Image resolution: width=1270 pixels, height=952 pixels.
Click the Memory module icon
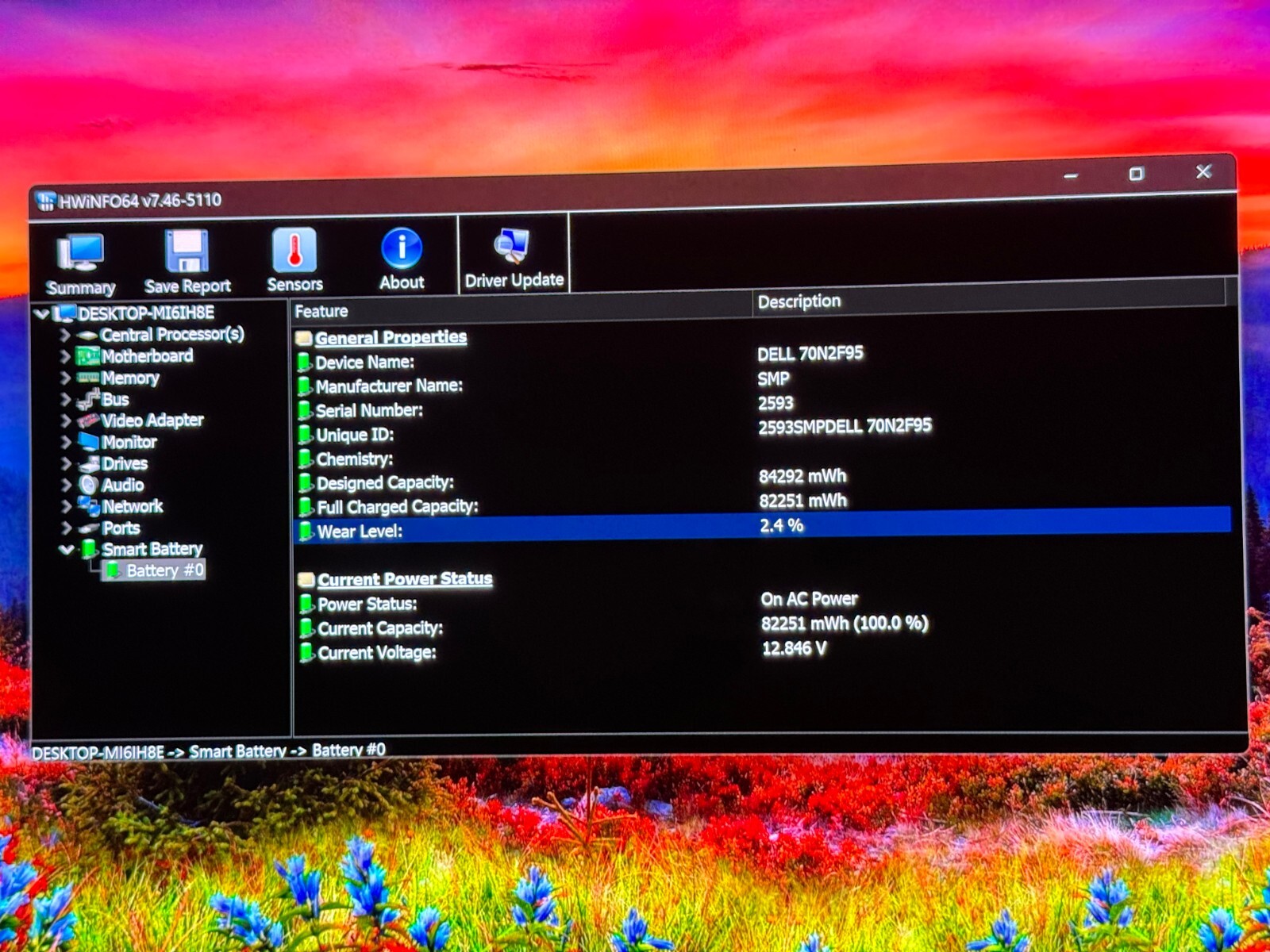87,378
